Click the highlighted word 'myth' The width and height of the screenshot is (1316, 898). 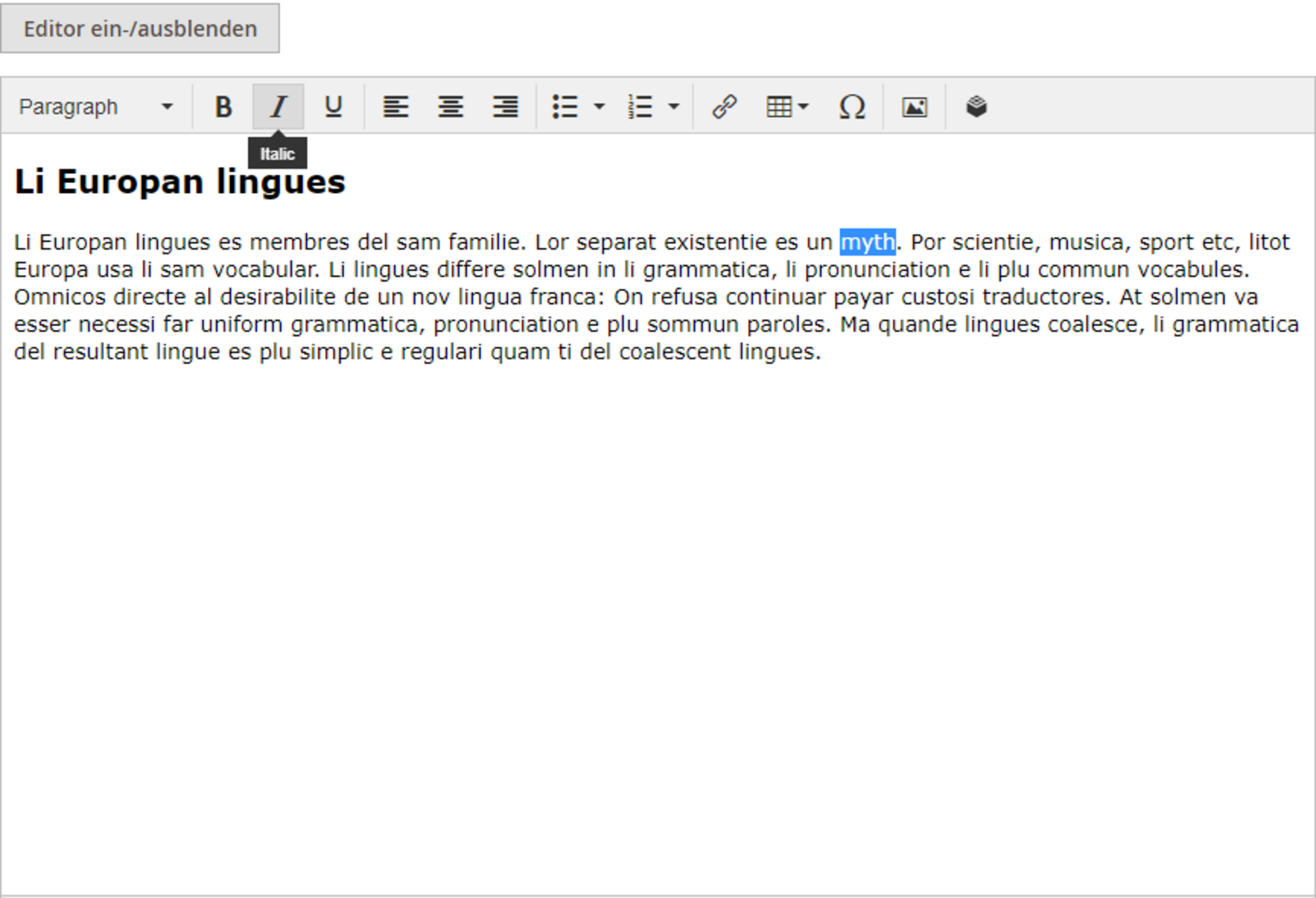tap(867, 242)
